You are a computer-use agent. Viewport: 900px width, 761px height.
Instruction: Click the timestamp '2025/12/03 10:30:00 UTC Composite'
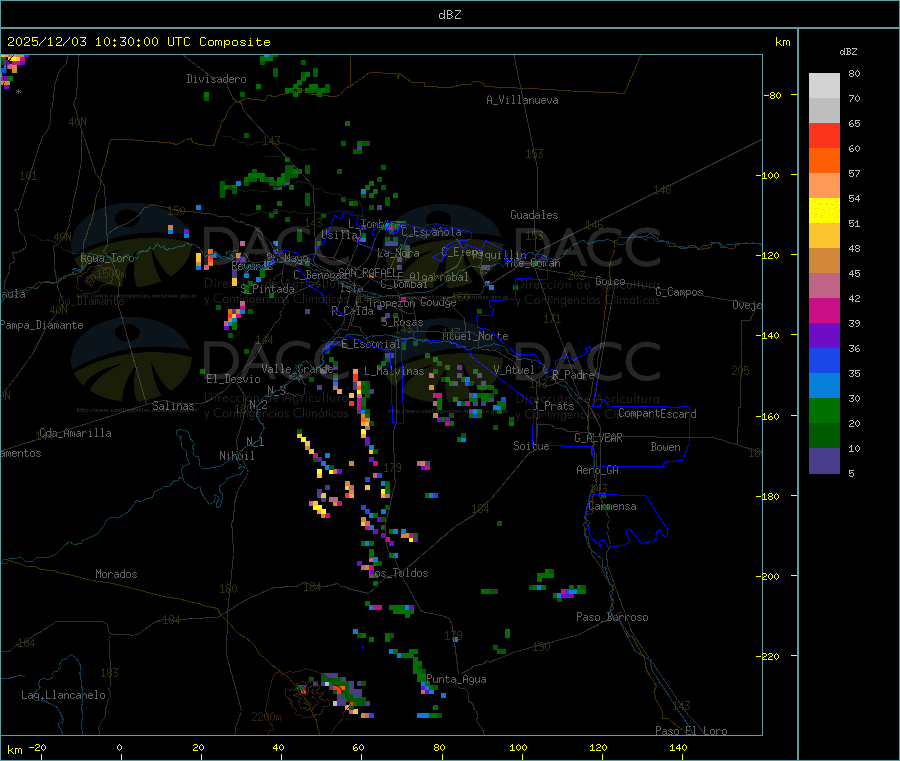tap(138, 42)
